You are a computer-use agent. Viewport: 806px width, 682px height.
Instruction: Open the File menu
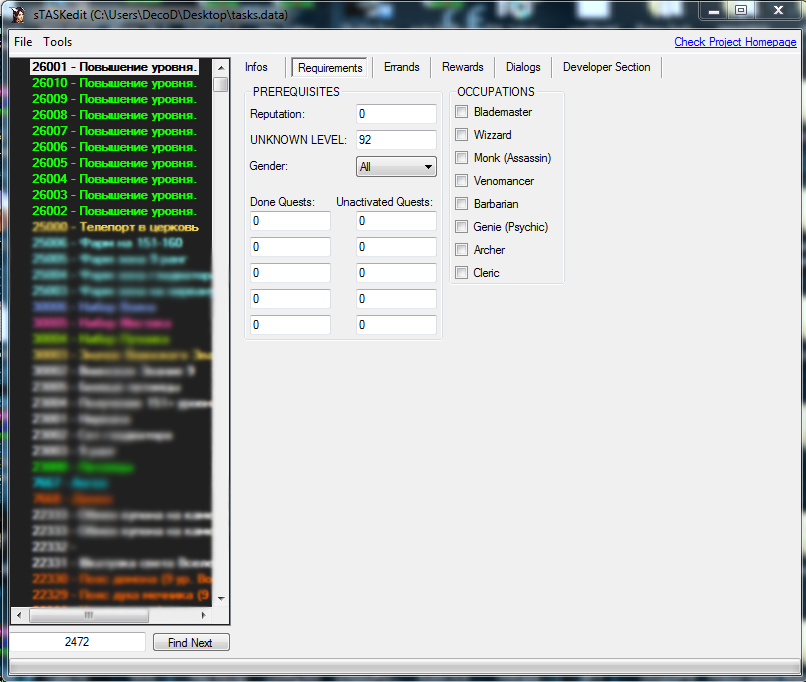click(x=23, y=42)
